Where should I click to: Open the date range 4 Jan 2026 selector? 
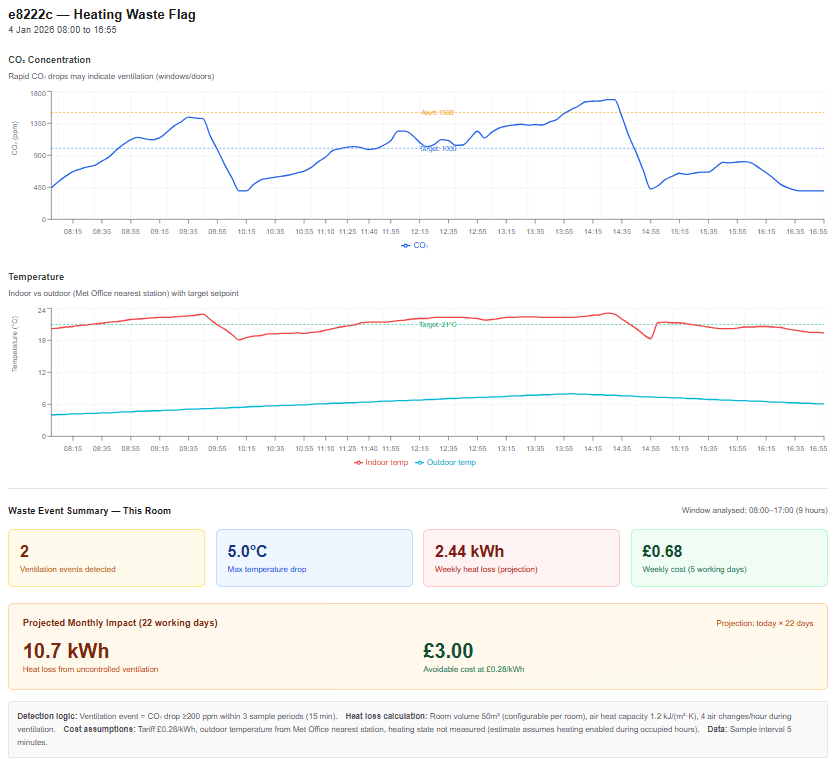point(60,31)
